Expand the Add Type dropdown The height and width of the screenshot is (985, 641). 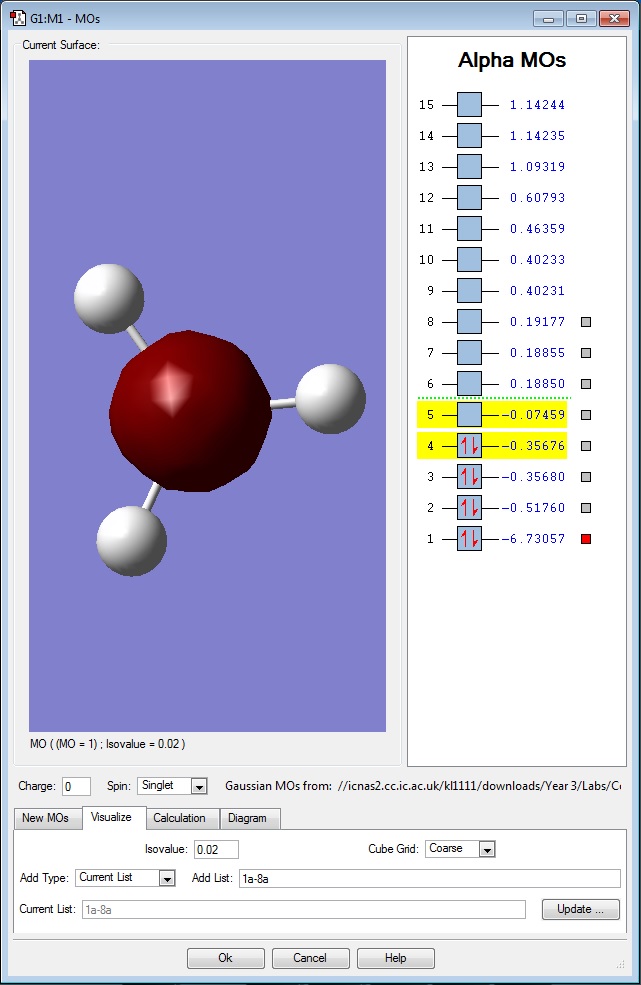[167, 878]
